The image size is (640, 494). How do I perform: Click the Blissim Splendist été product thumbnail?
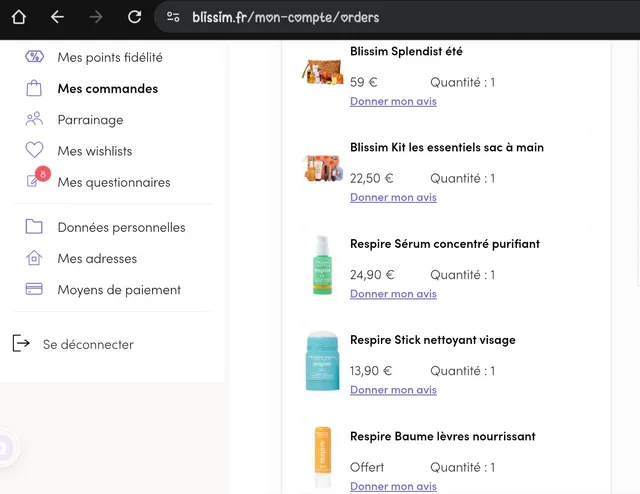(322, 72)
